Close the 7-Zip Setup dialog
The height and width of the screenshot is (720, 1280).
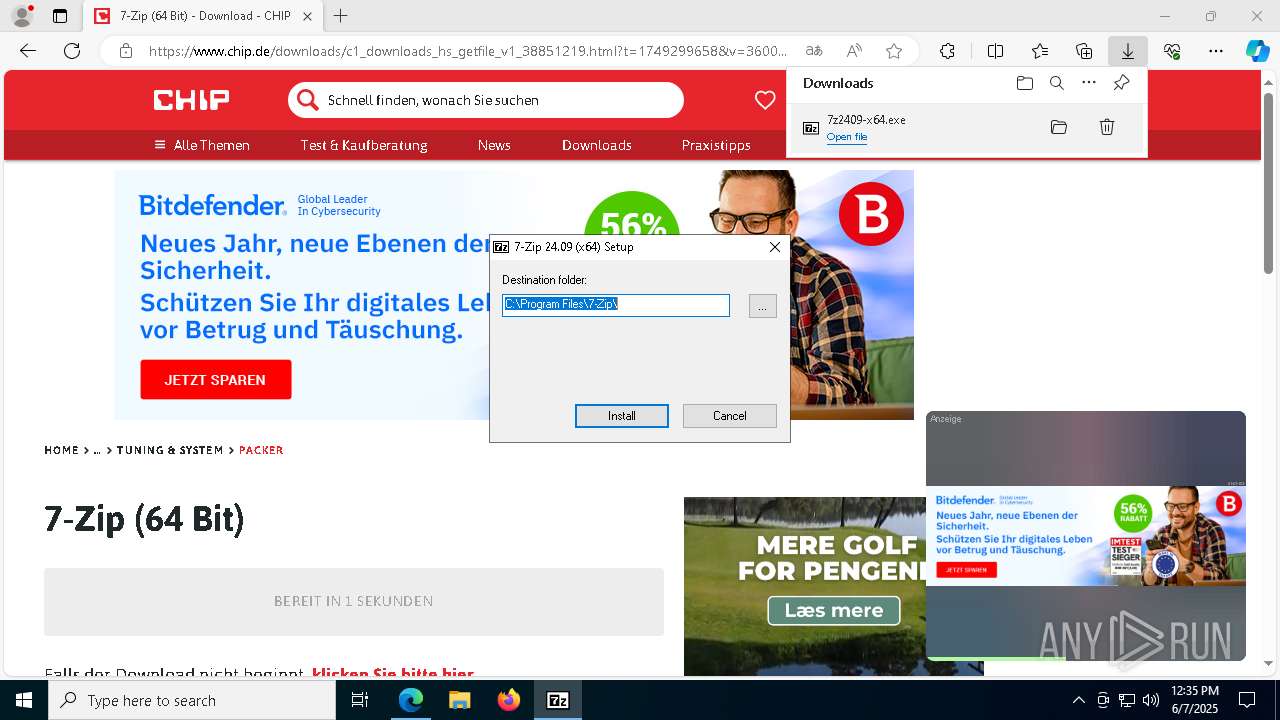pos(775,247)
